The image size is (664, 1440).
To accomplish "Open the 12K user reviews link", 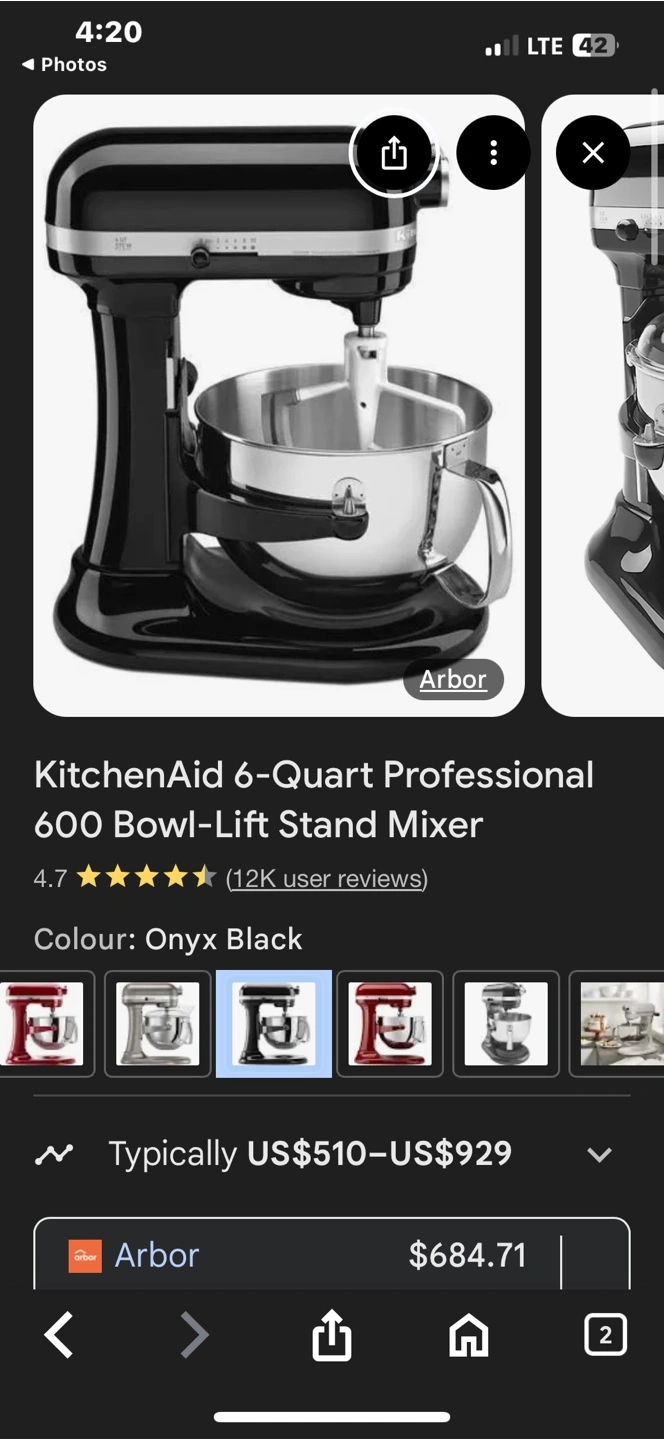I will (x=327, y=879).
